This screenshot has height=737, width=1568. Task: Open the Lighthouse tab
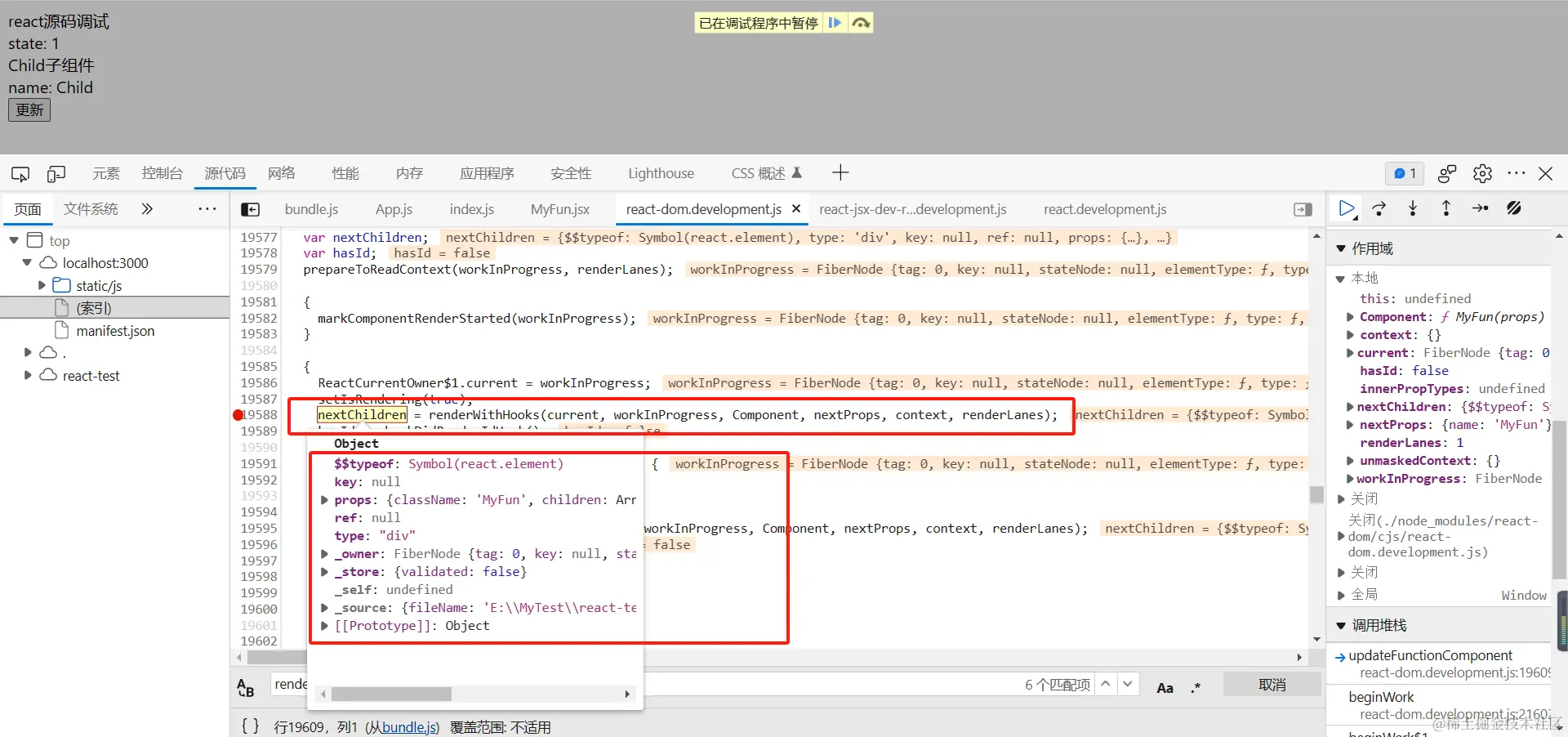661,173
